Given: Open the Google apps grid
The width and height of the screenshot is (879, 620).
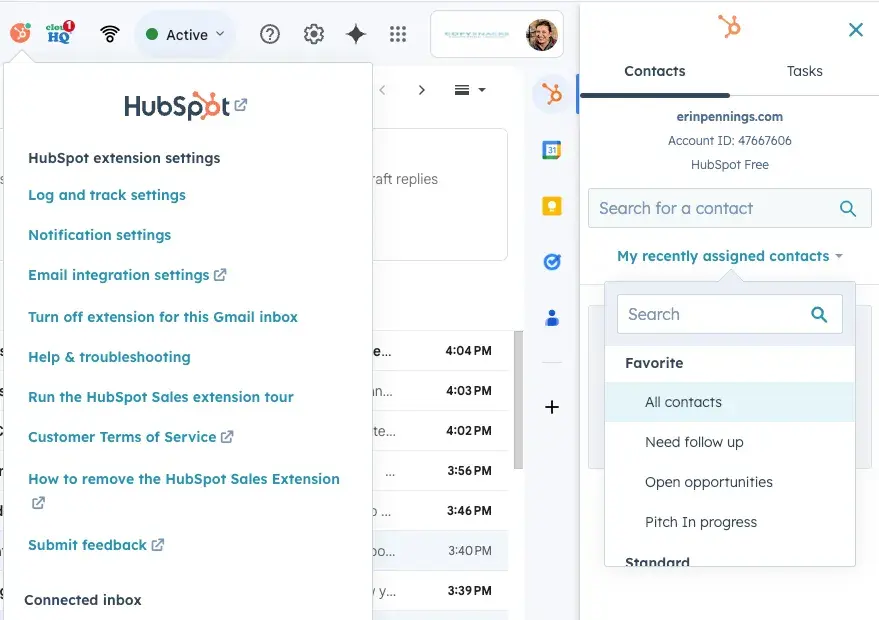Looking at the screenshot, I should pos(398,34).
